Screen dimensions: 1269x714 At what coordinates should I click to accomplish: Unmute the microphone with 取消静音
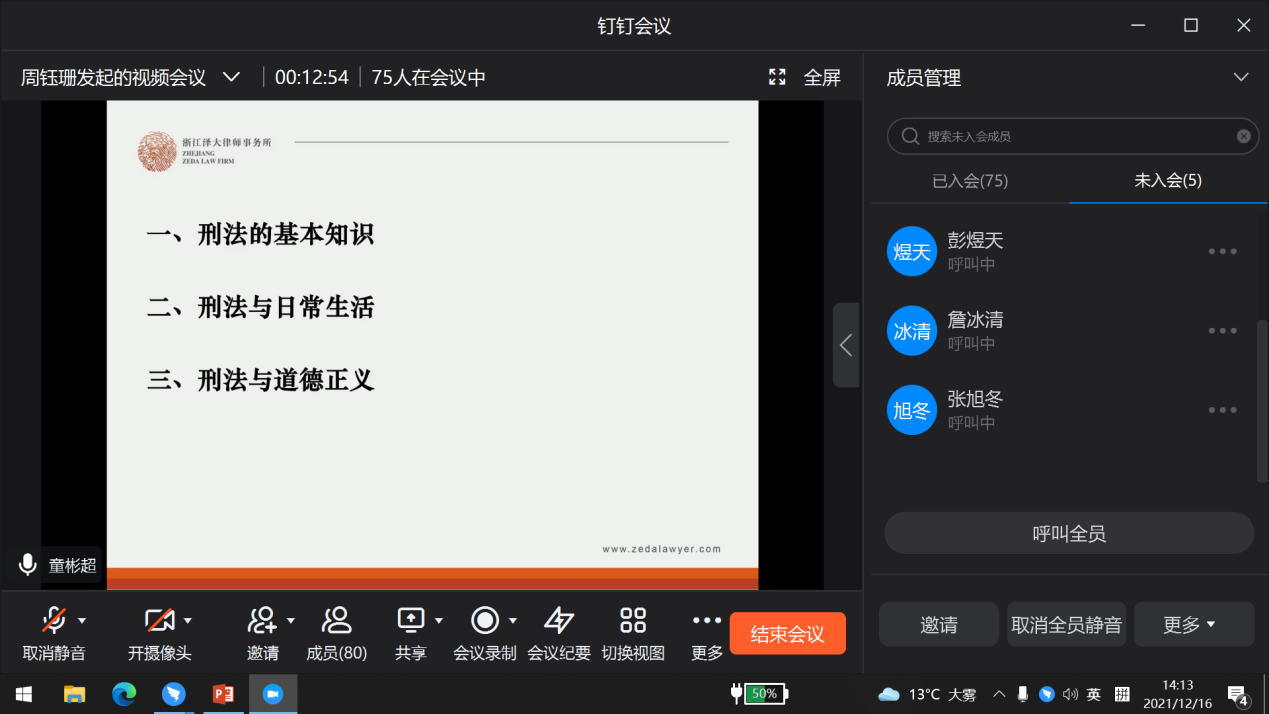(x=54, y=622)
